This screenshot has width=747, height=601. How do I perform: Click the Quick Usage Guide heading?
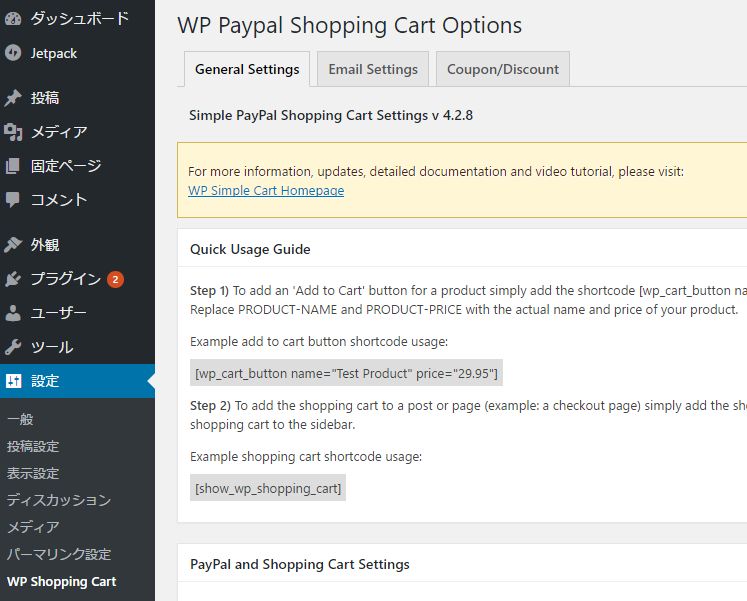[250, 249]
